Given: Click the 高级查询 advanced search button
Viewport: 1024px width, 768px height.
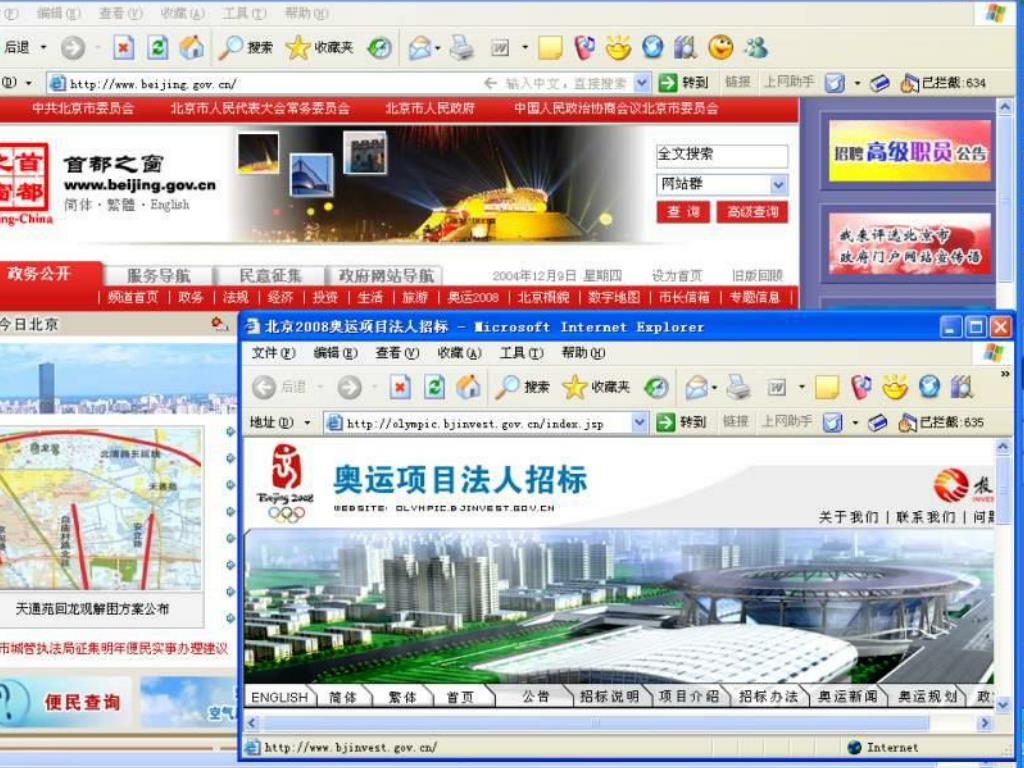Looking at the screenshot, I should click(x=752, y=212).
